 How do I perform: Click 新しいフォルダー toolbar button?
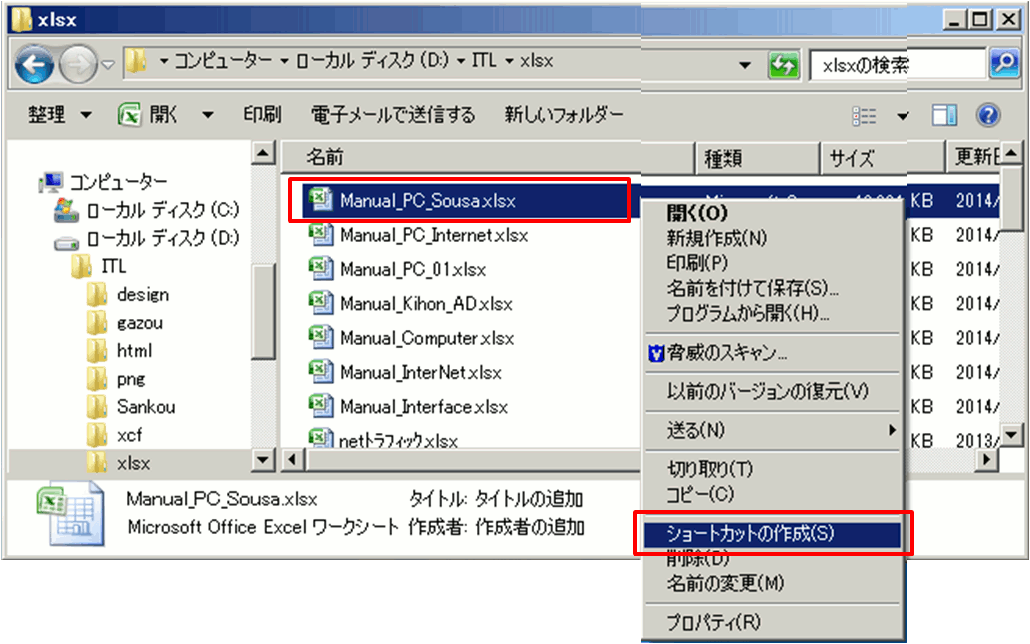pyautogui.click(x=564, y=115)
